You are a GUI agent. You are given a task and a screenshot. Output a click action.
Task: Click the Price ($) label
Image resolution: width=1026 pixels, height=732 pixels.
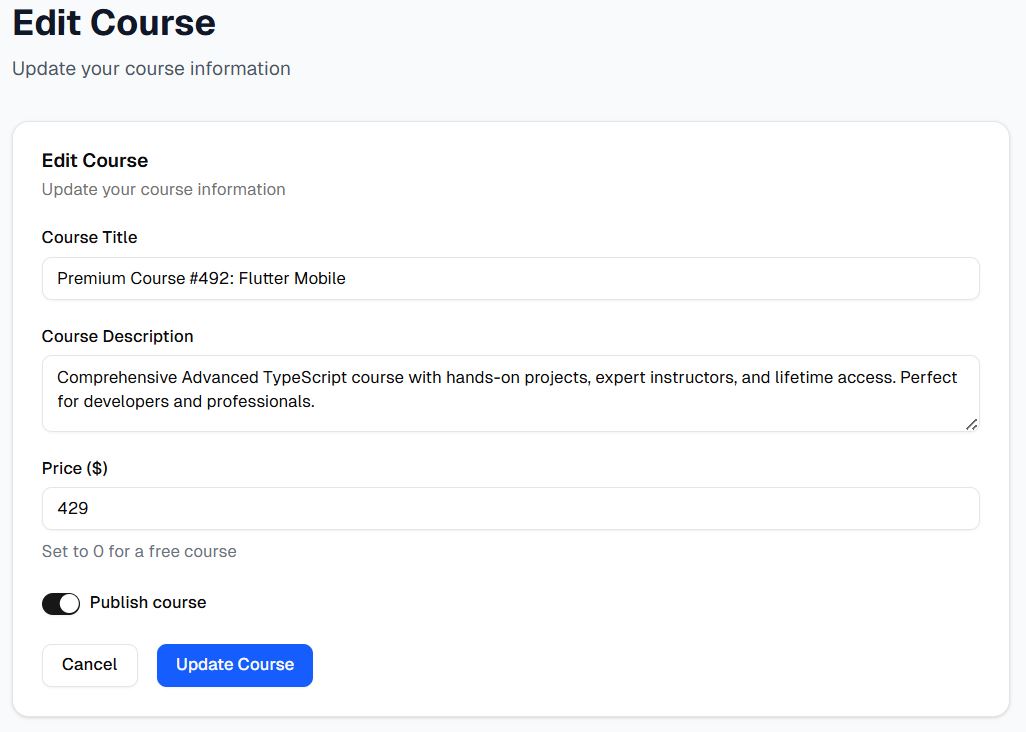pos(74,468)
